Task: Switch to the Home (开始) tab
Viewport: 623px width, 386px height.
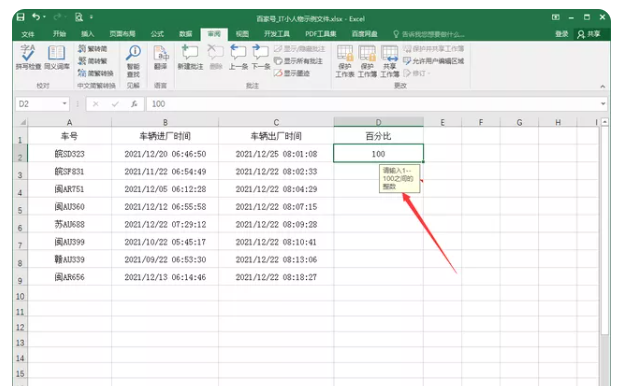Action: (x=59, y=34)
